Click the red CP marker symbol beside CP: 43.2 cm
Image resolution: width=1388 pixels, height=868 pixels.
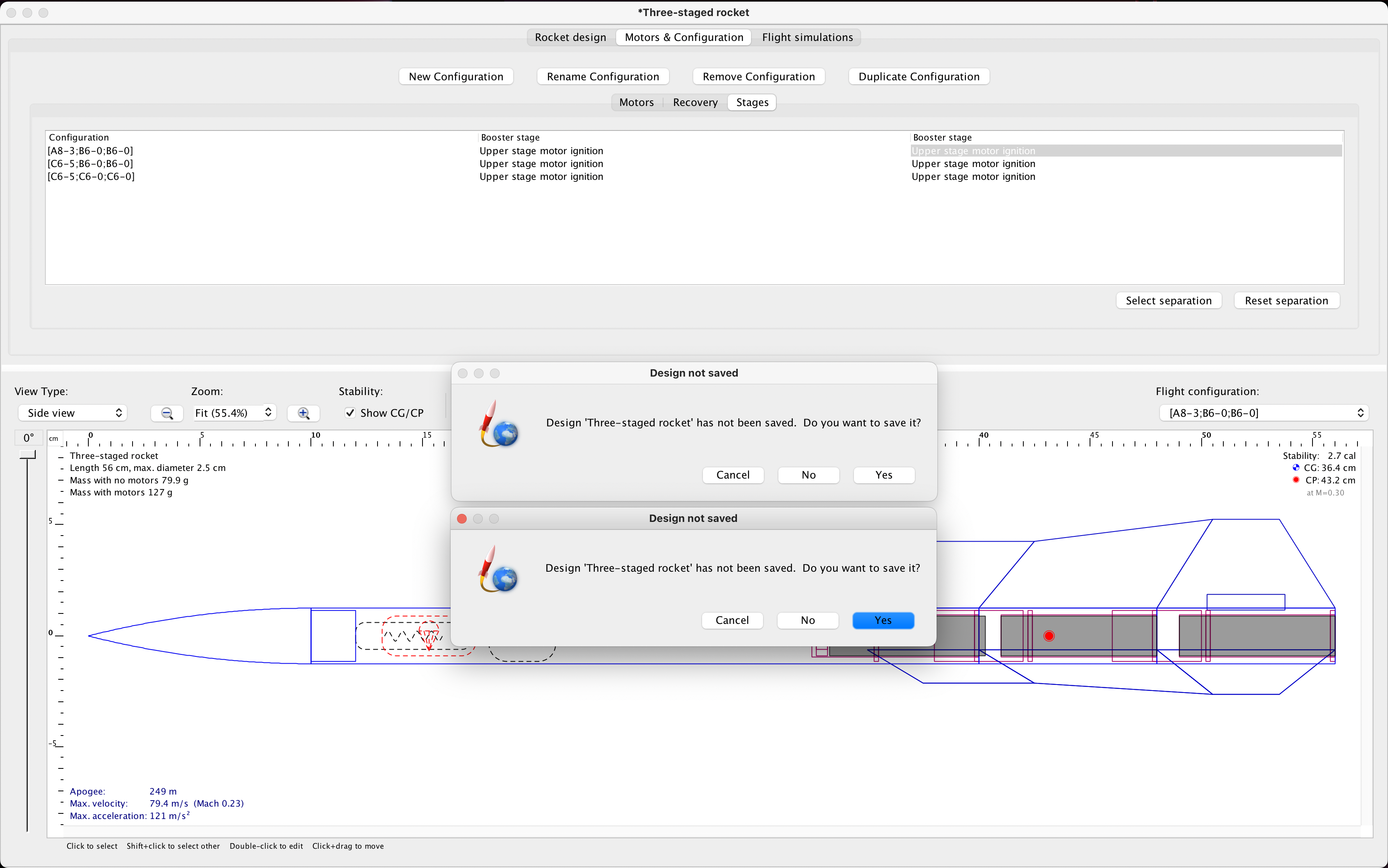pyautogui.click(x=1297, y=480)
